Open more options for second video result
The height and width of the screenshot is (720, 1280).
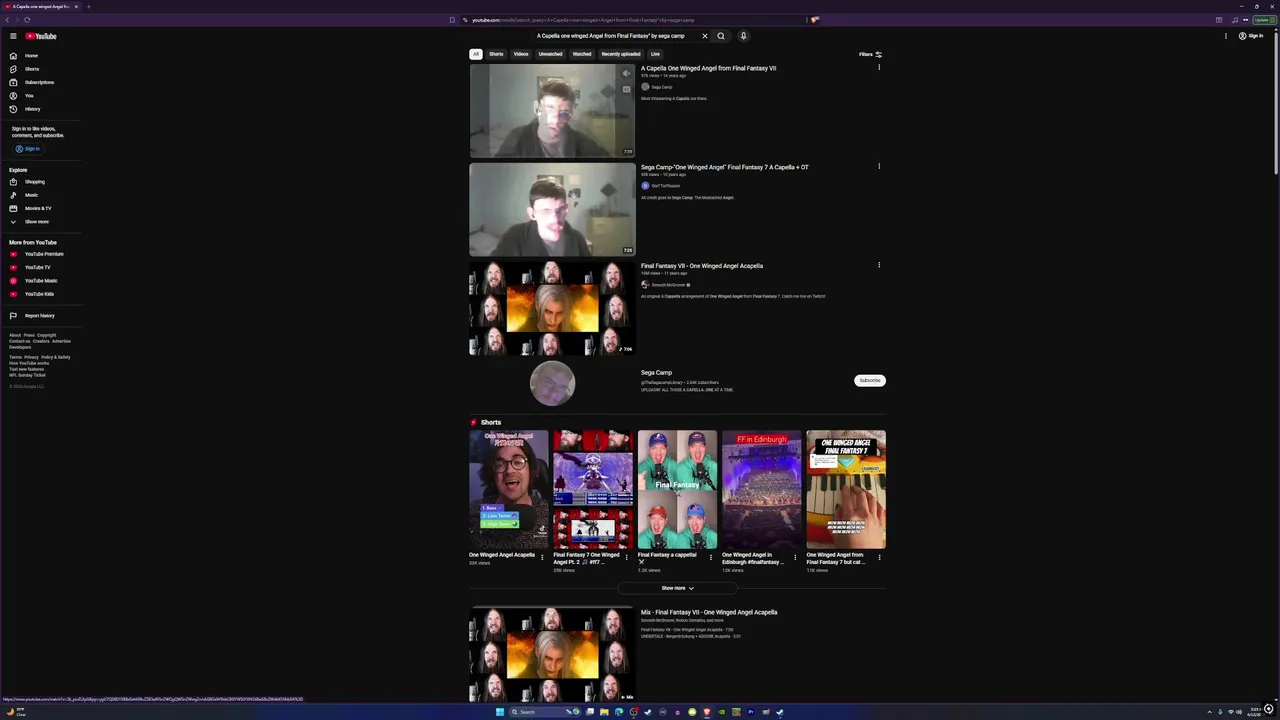[x=879, y=166]
